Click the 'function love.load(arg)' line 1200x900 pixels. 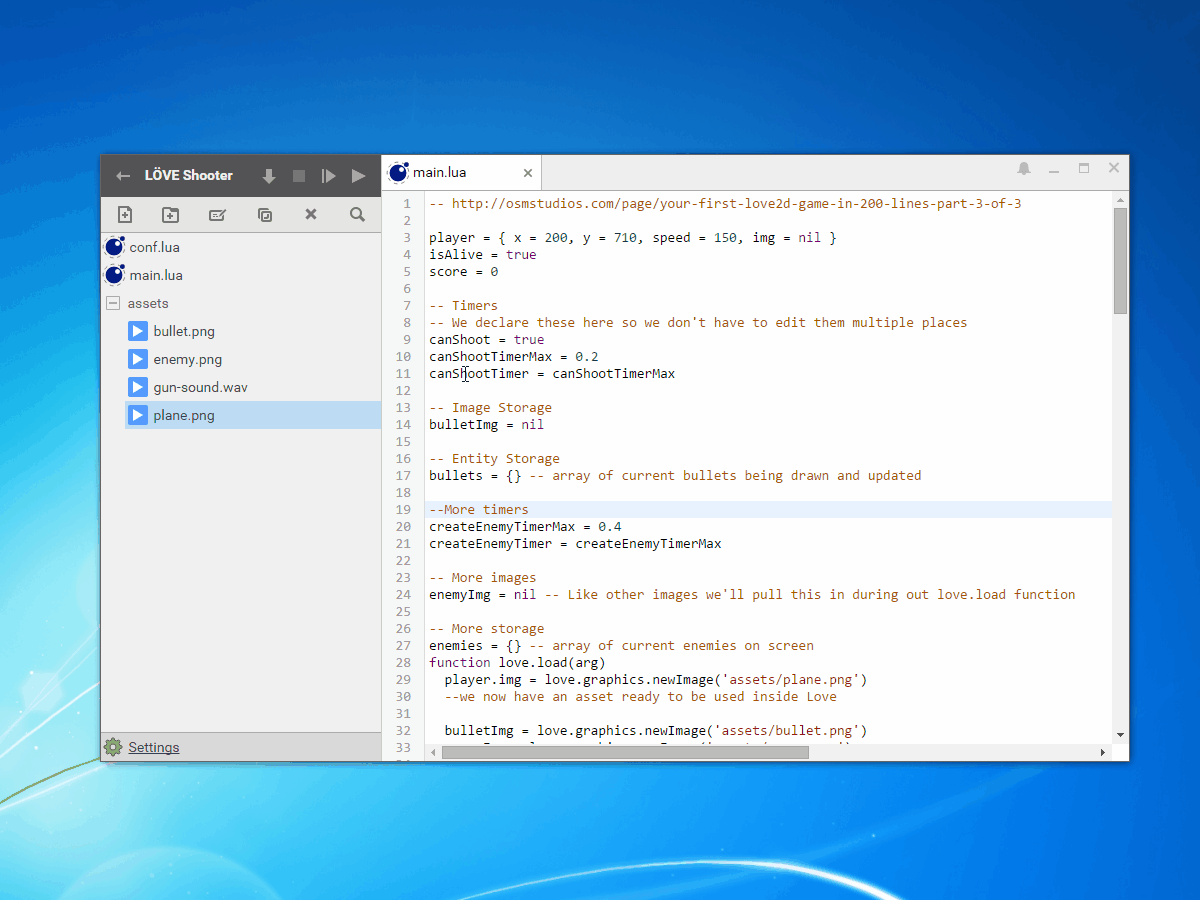(x=517, y=663)
